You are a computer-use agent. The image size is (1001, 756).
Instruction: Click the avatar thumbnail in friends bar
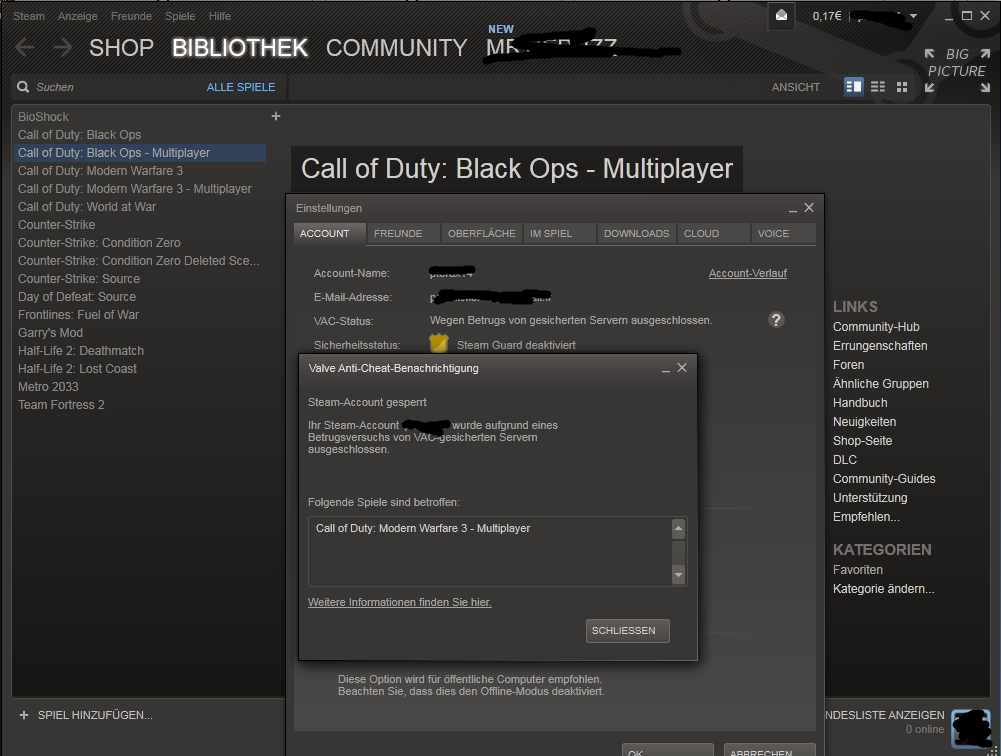pyautogui.click(x=971, y=728)
